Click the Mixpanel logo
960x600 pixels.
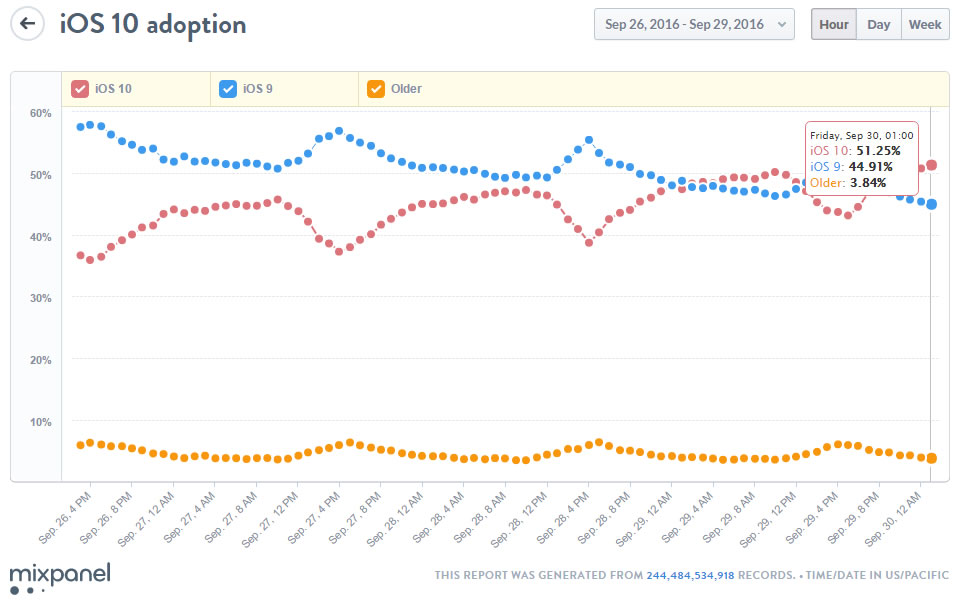[x=59, y=576]
